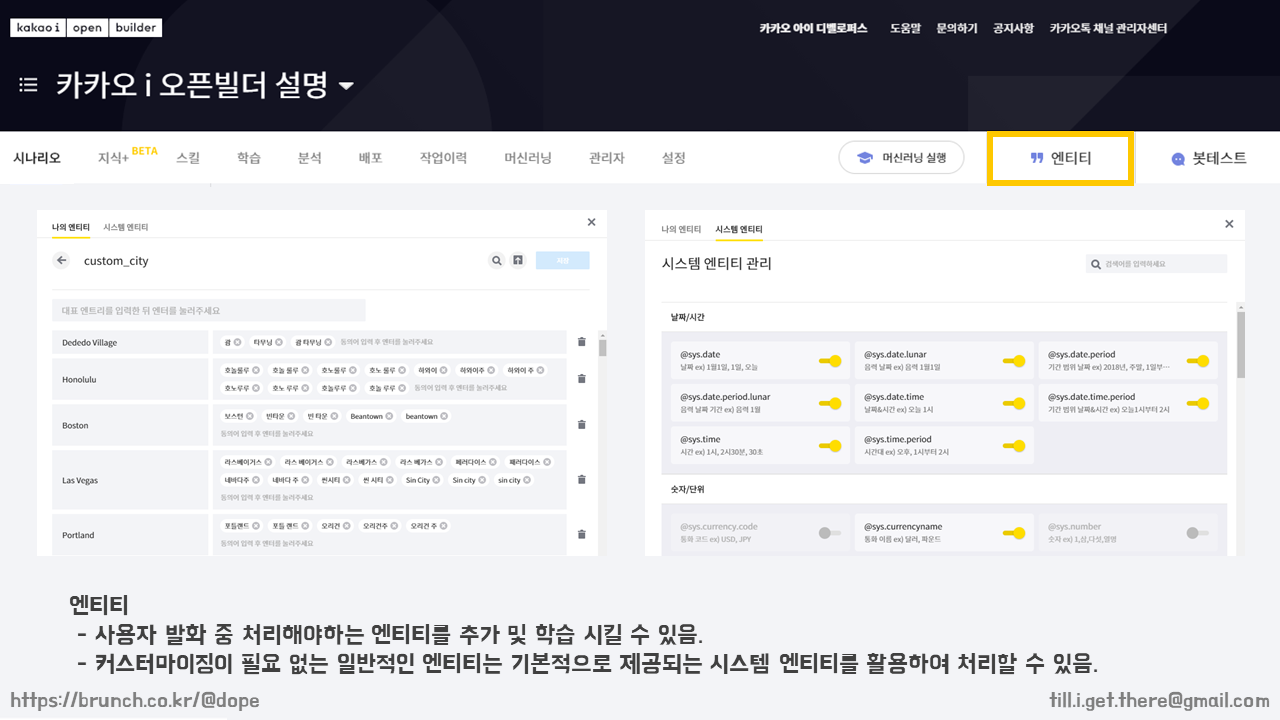Open the 엔티티 button

pyautogui.click(x=1060, y=158)
